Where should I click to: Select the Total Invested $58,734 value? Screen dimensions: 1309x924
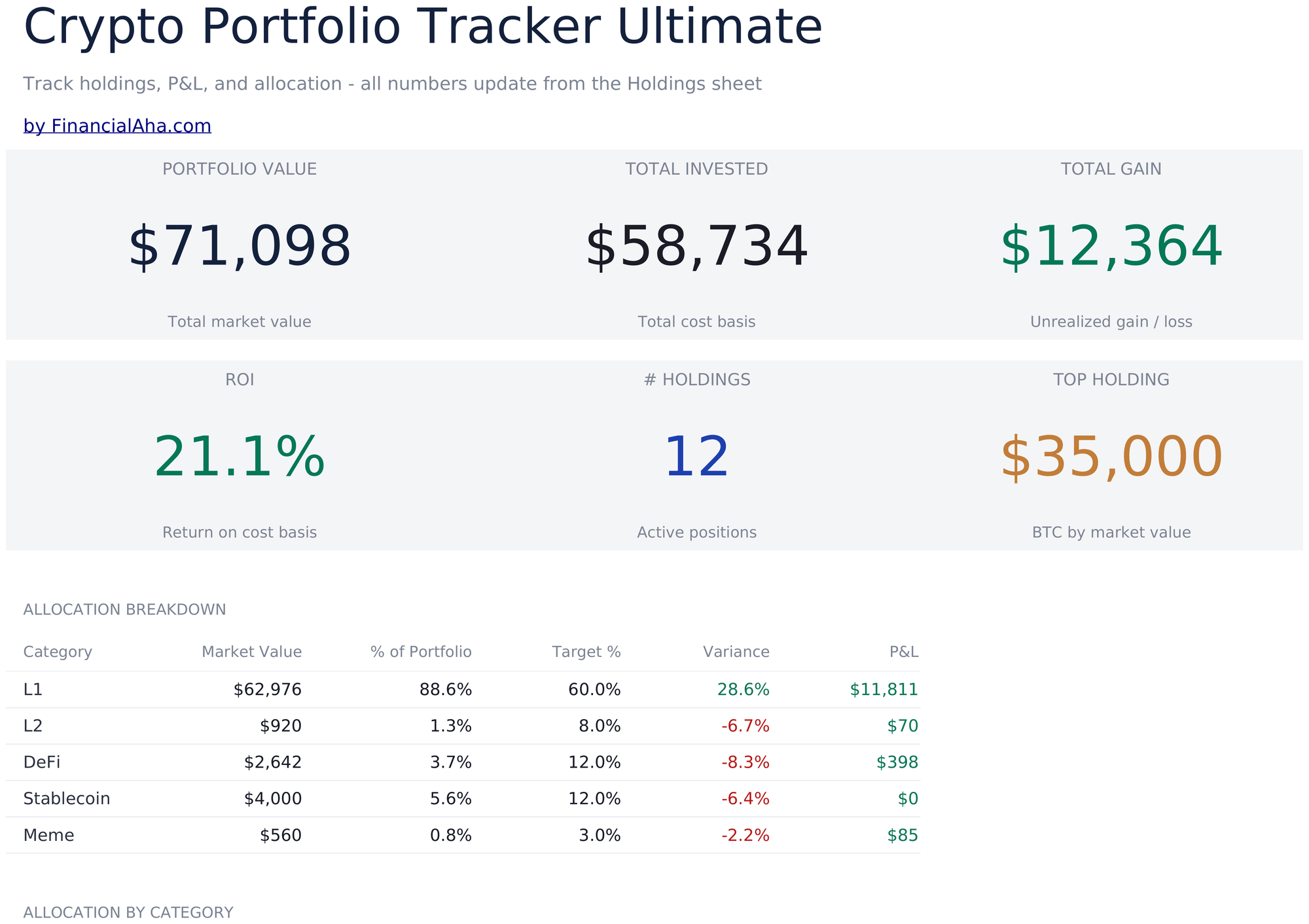point(696,247)
